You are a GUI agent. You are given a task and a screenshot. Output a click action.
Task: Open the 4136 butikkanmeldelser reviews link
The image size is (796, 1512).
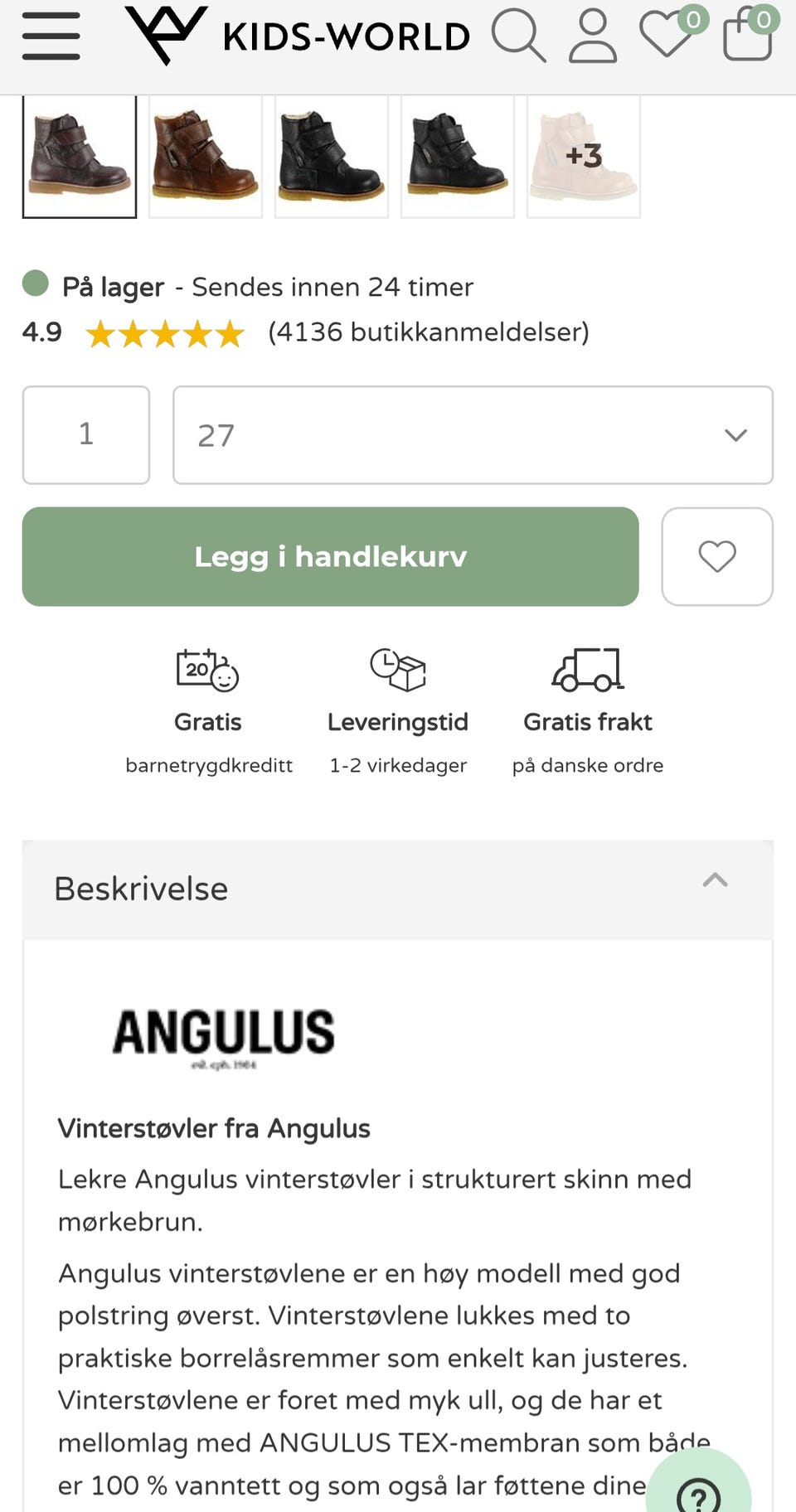[x=427, y=332]
